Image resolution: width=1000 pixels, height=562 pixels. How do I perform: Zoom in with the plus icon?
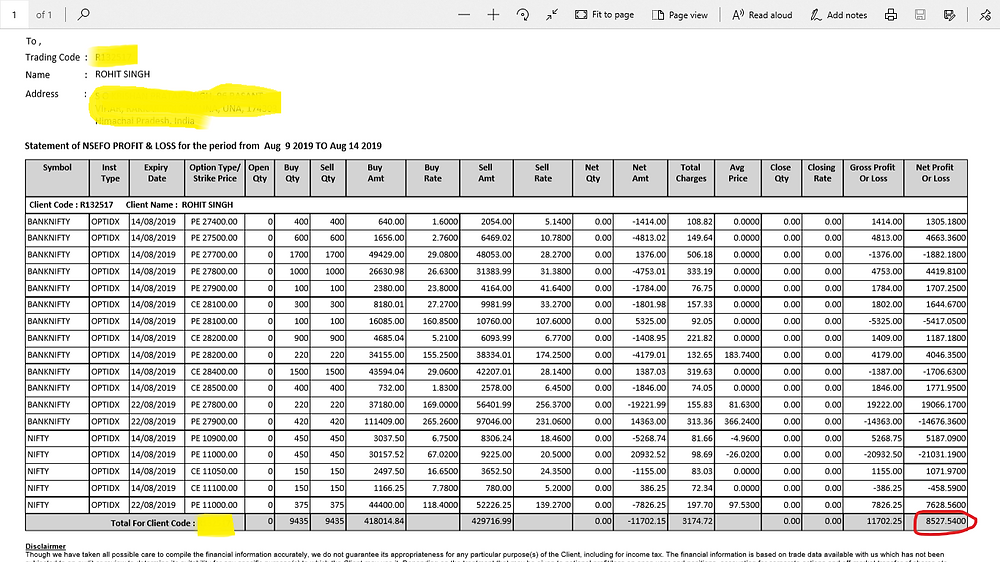[x=493, y=15]
